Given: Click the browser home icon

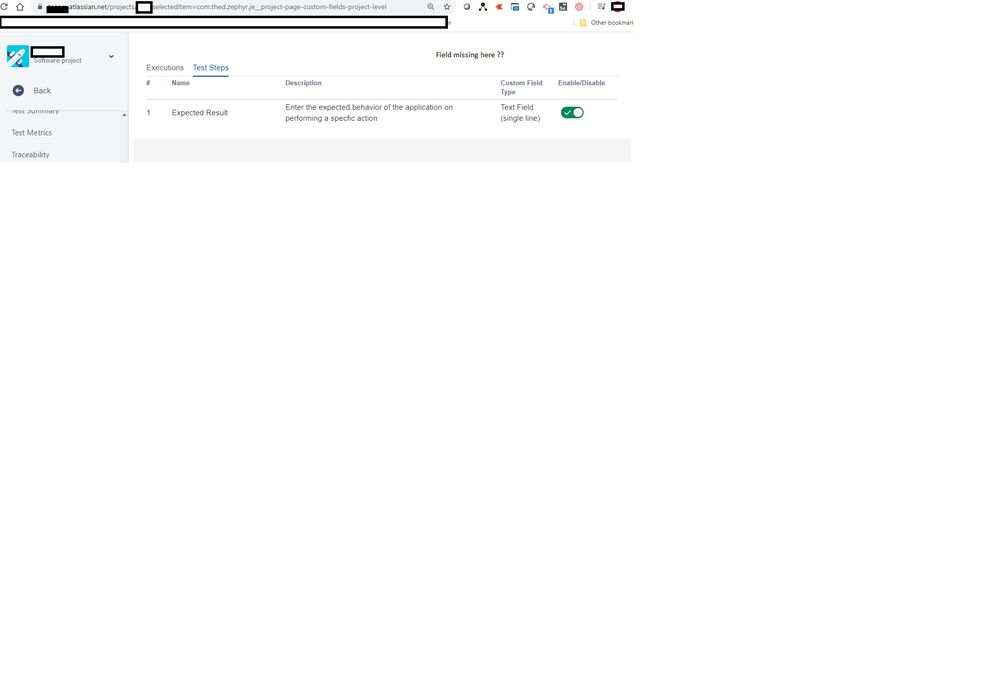Looking at the screenshot, I should 20,6.
